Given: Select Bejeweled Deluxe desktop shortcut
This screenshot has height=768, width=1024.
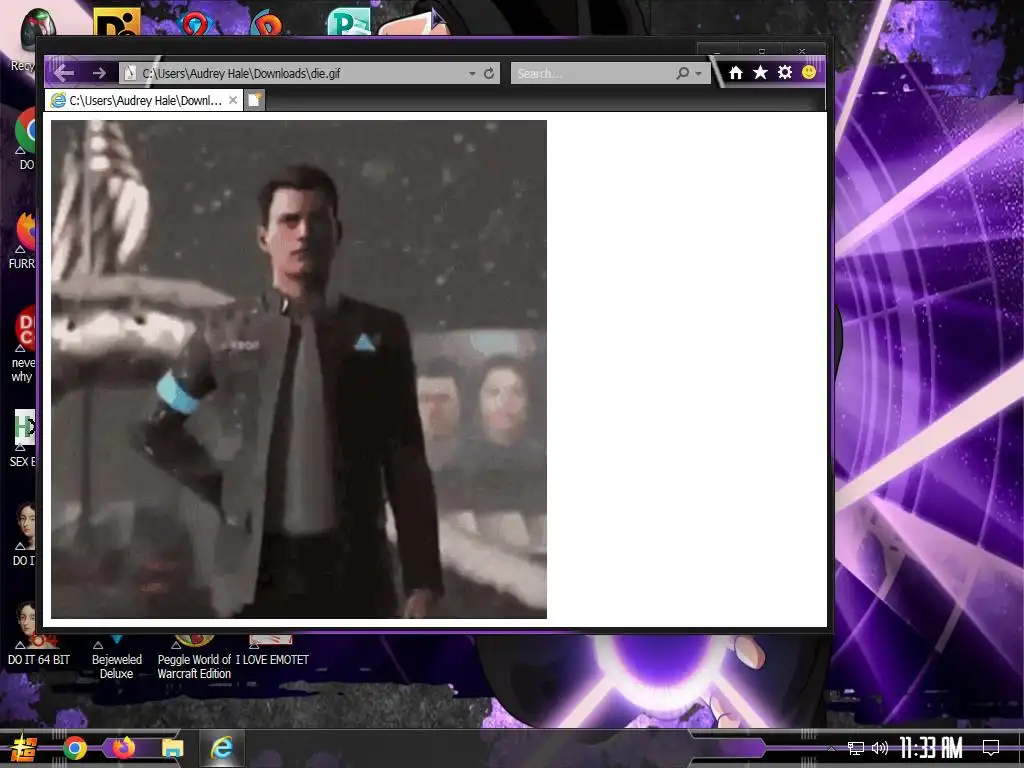Looking at the screenshot, I should point(116,656).
